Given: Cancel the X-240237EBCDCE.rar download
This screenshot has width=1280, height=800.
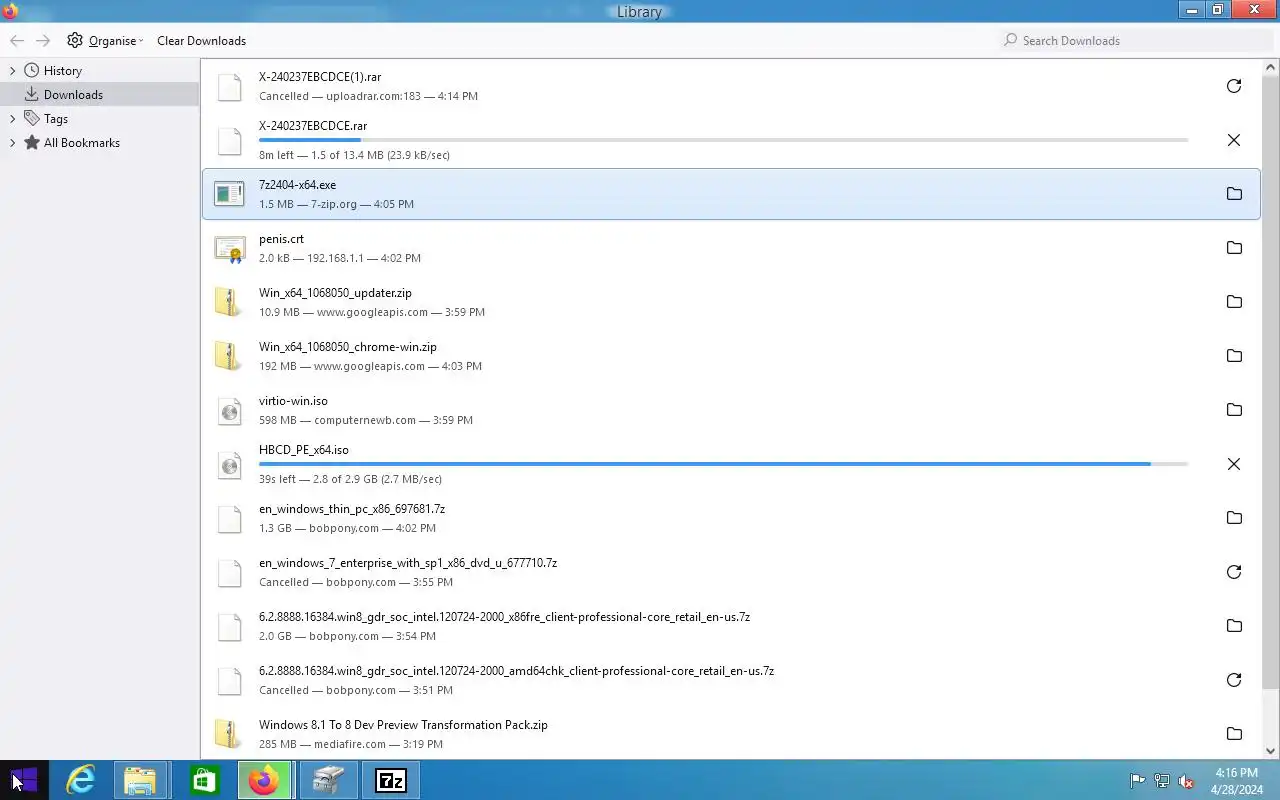Looking at the screenshot, I should (x=1234, y=140).
